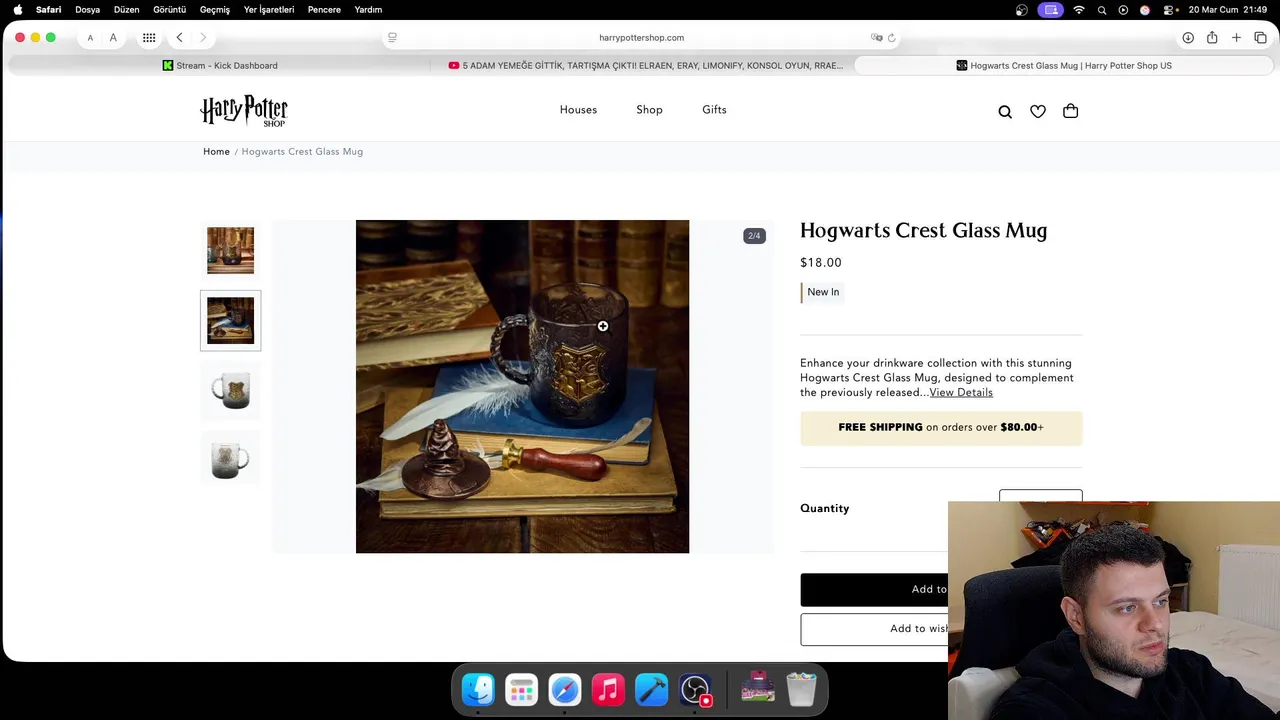
Task: Open the Yer İşaretleri menu
Action: 268,10
